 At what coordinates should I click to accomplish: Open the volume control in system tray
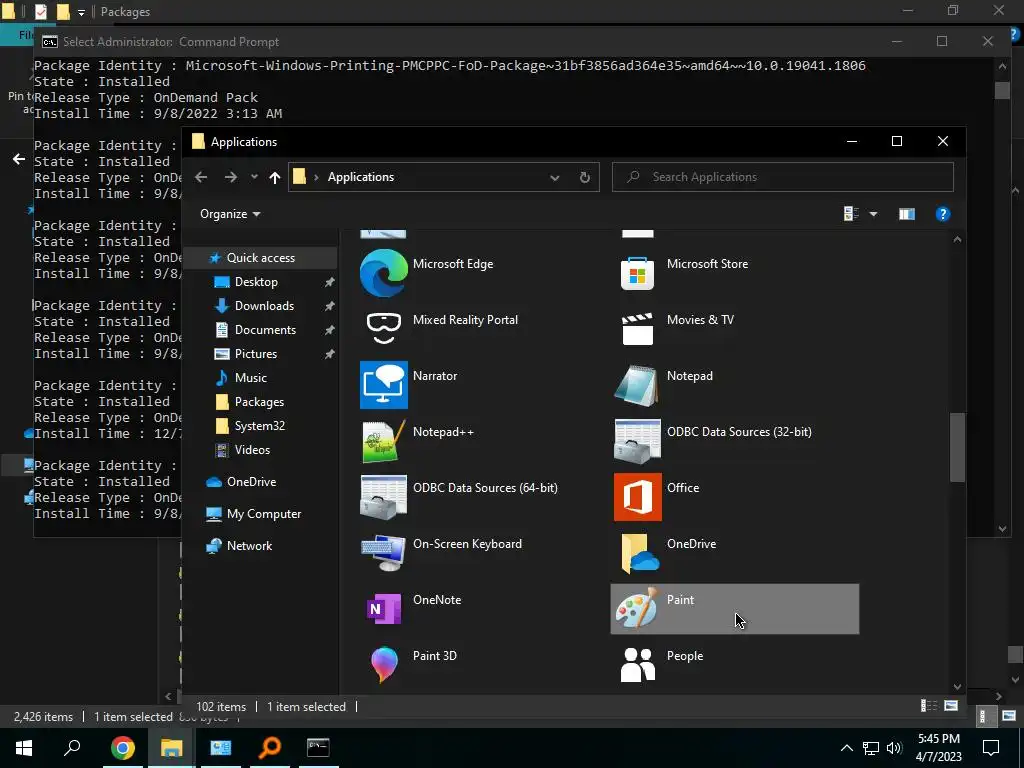click(895, 748)
